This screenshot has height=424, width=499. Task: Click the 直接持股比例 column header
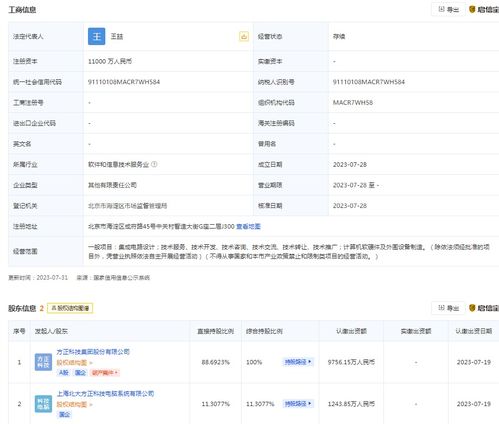click(x=216, y=331)
